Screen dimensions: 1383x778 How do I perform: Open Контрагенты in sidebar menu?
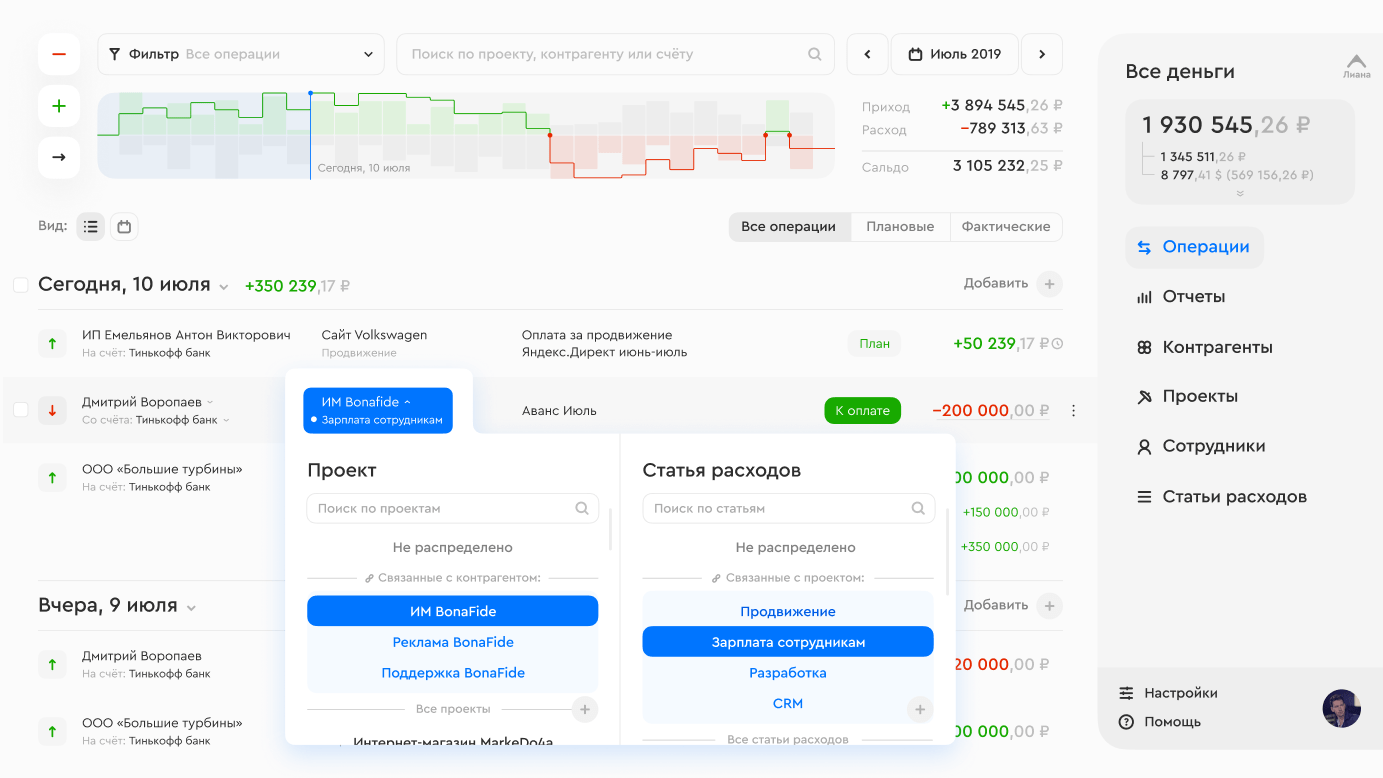pos(1217,347)
